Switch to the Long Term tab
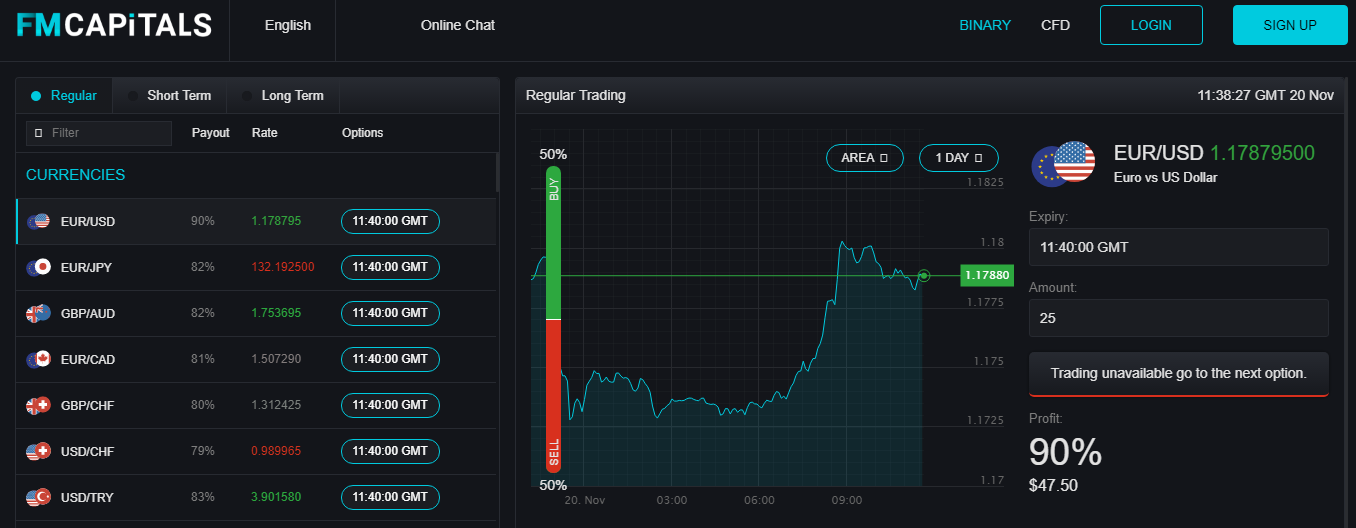 (x=283, y=96)
